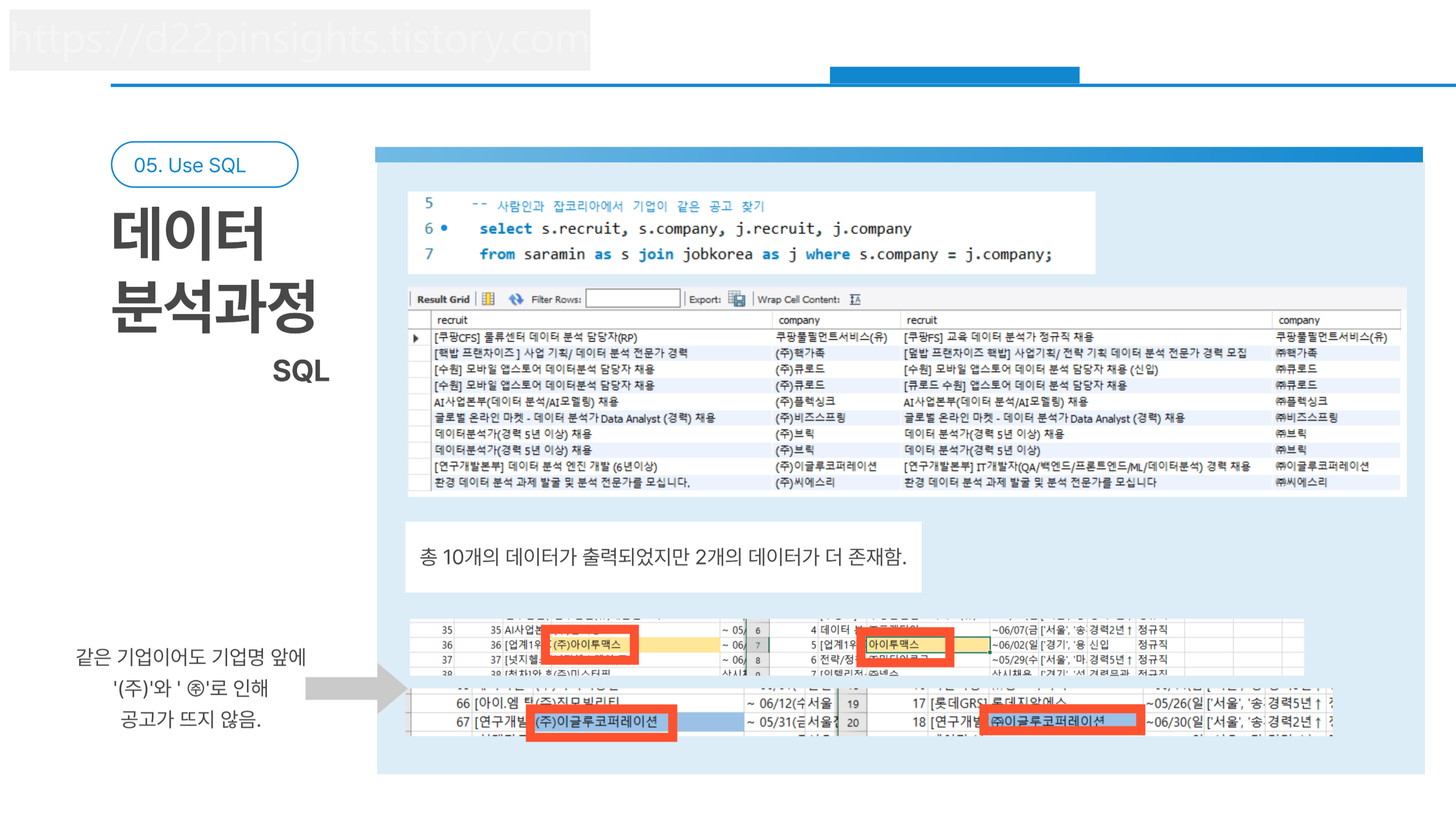Click the 'select' keyword on line 6

505,228
